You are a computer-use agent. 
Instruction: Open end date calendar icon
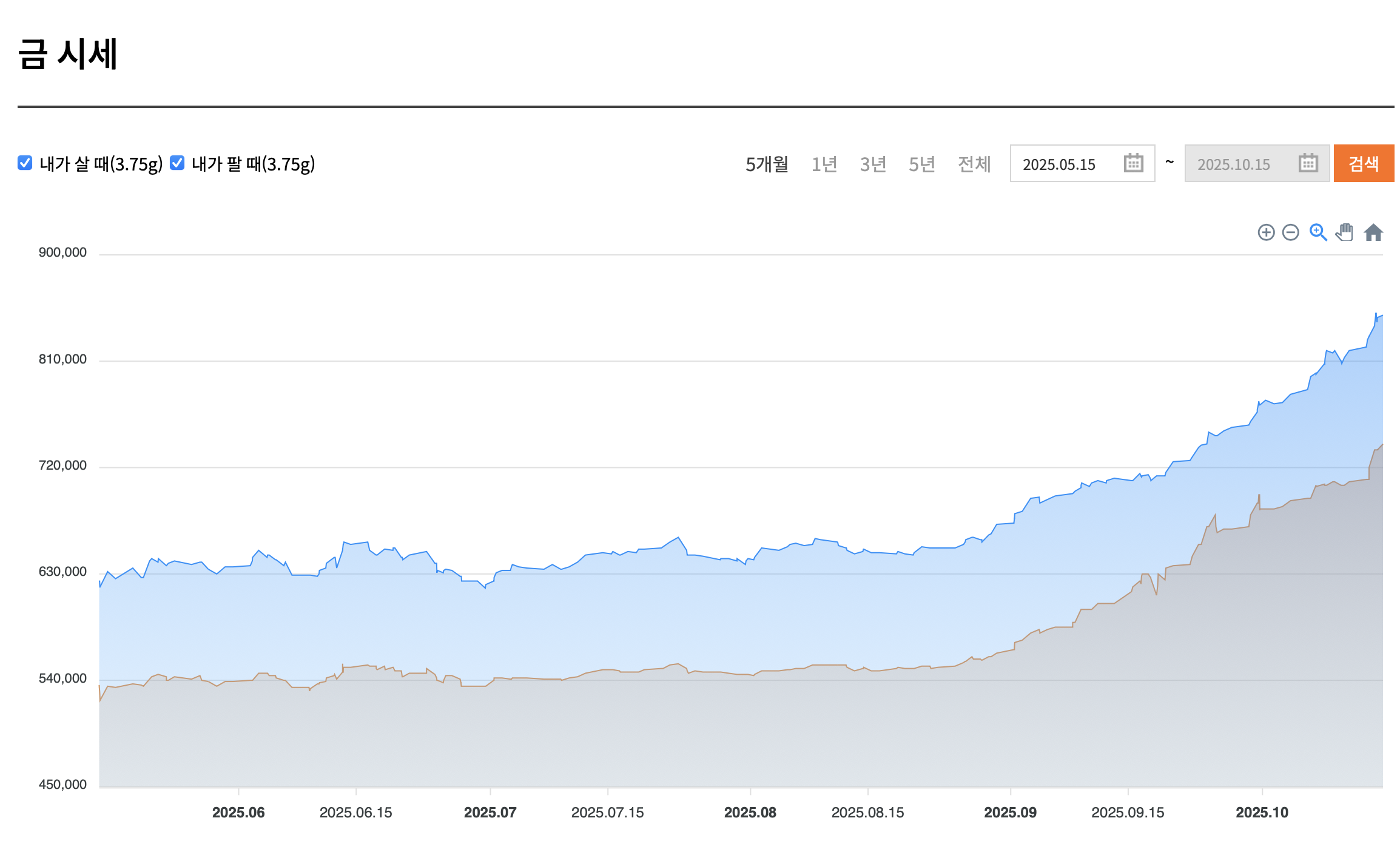tap(1308, 163)
